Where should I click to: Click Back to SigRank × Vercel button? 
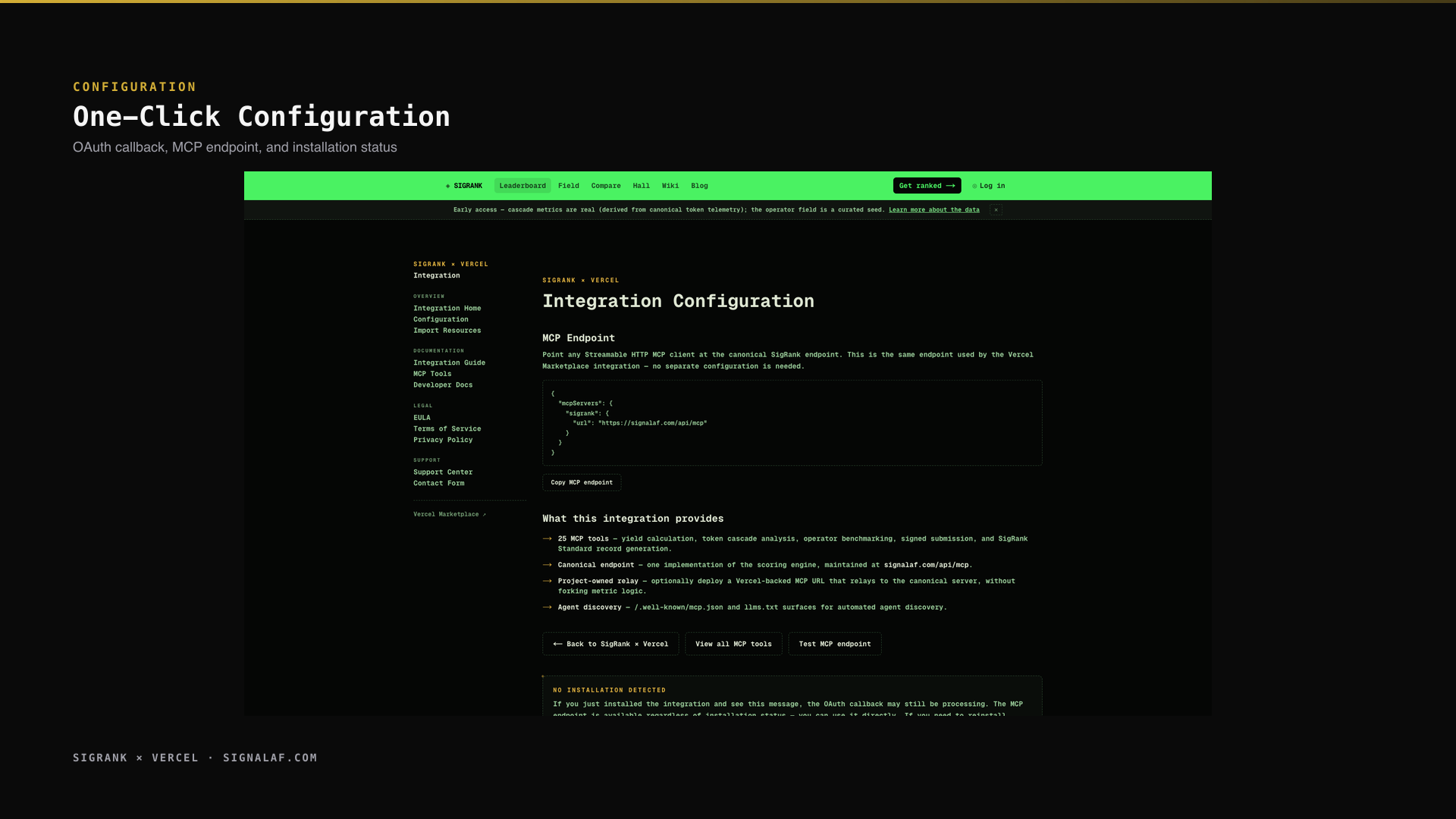(610, 644)
